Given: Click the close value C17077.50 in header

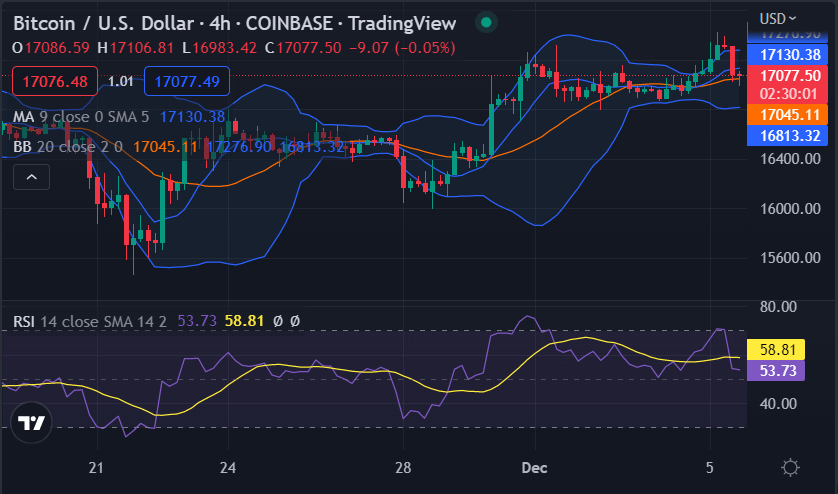Looking at the screenshot, I should 303,48.
